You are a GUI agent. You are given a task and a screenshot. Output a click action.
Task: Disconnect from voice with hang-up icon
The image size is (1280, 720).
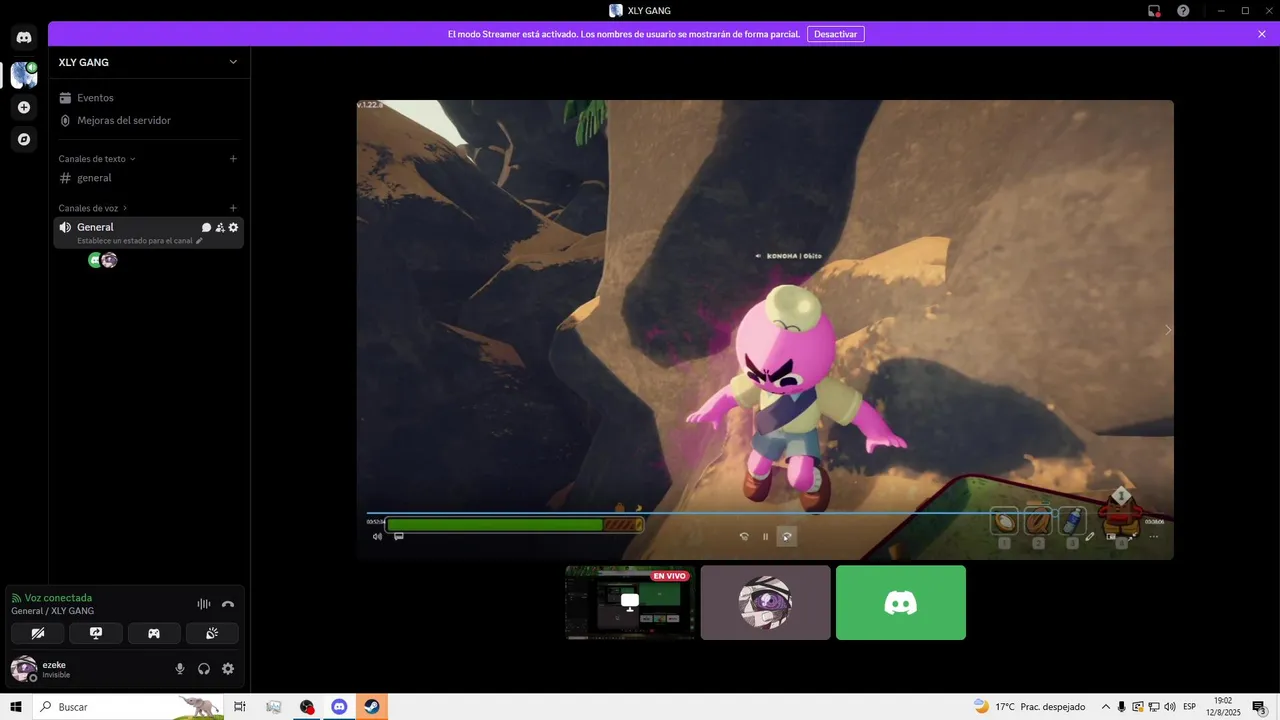[228, 604]
